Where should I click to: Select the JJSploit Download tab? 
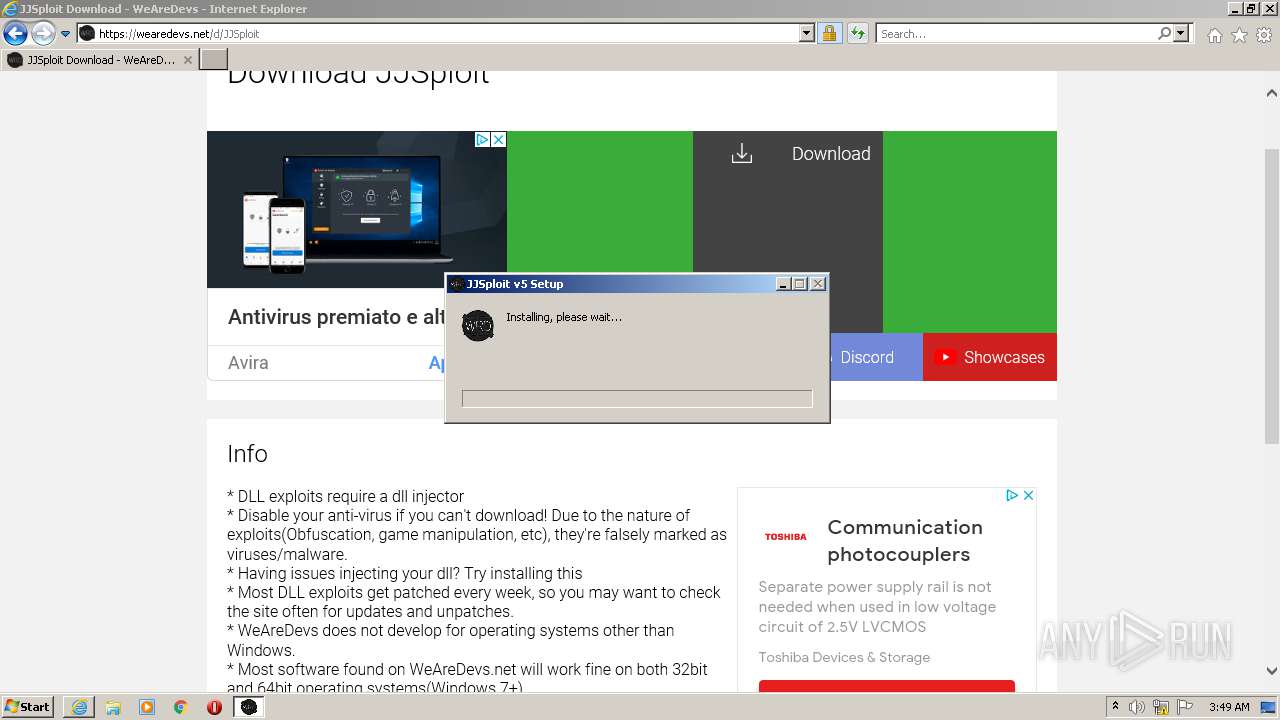tap(98, 60)
